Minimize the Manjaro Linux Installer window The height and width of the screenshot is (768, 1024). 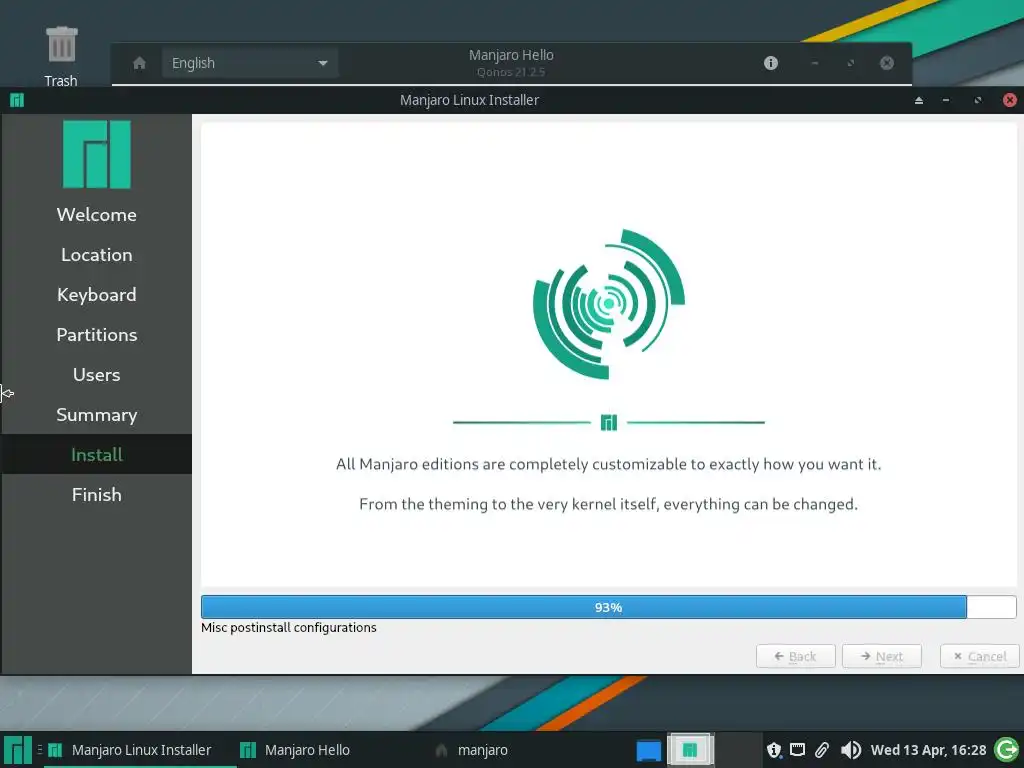point(946,101)
